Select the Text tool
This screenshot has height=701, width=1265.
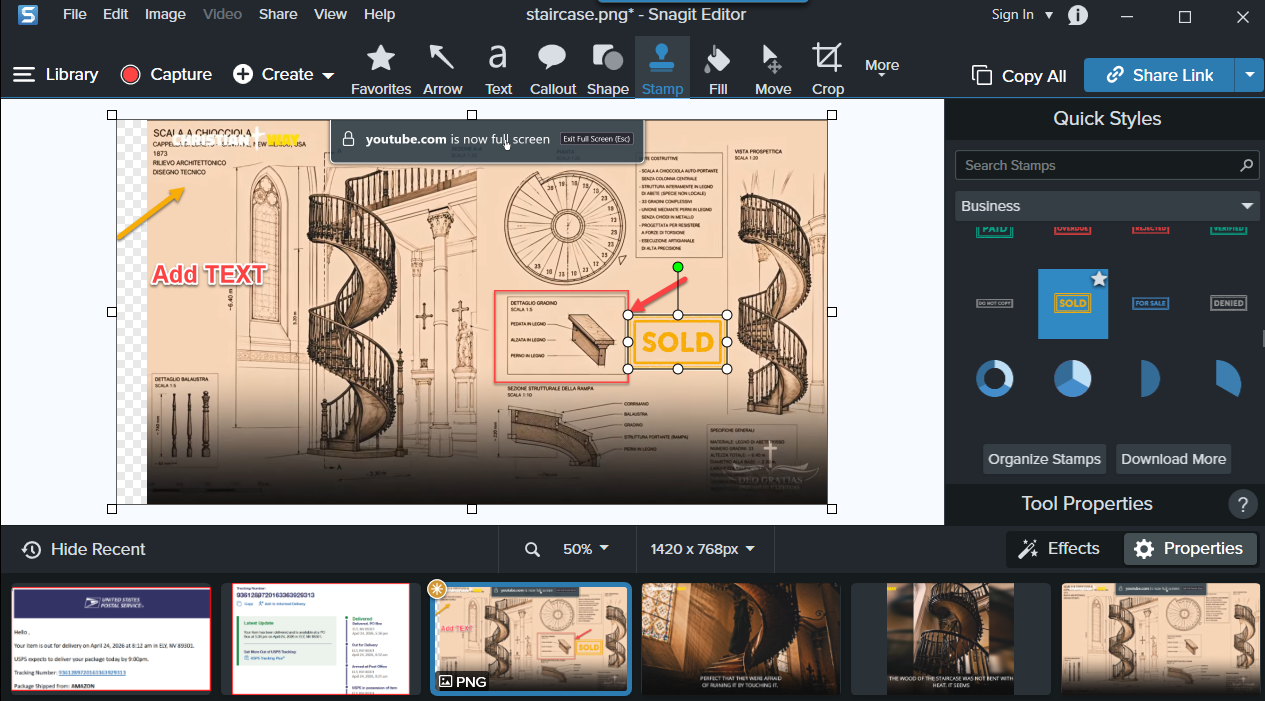coord(498,69)
